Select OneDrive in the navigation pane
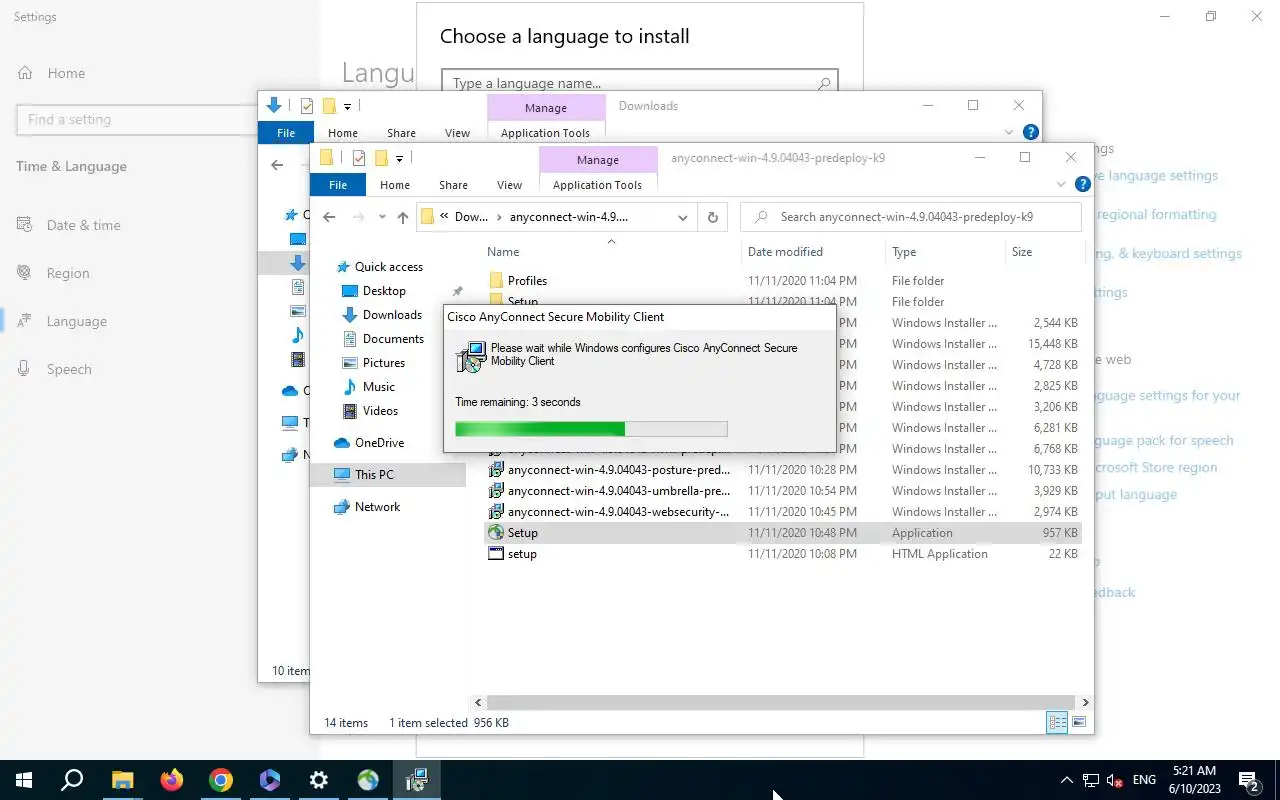Image resolution: width=1280 pixels, height=800 pixels. click(x=379, y=443)
